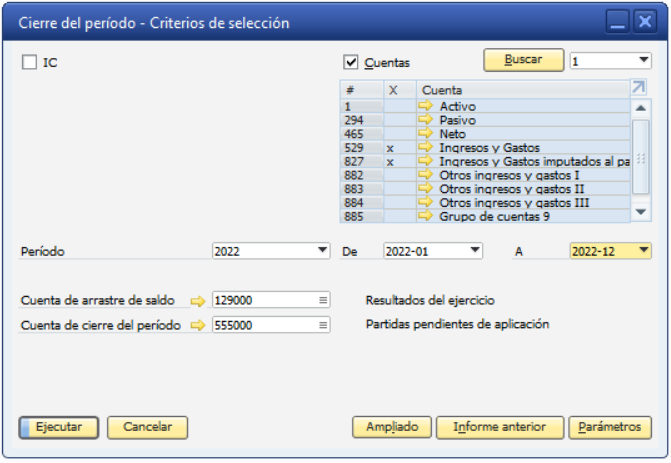Follow the yellow arrow for Neto account
This screenshot has width=671, height=463.
(425, 133)
